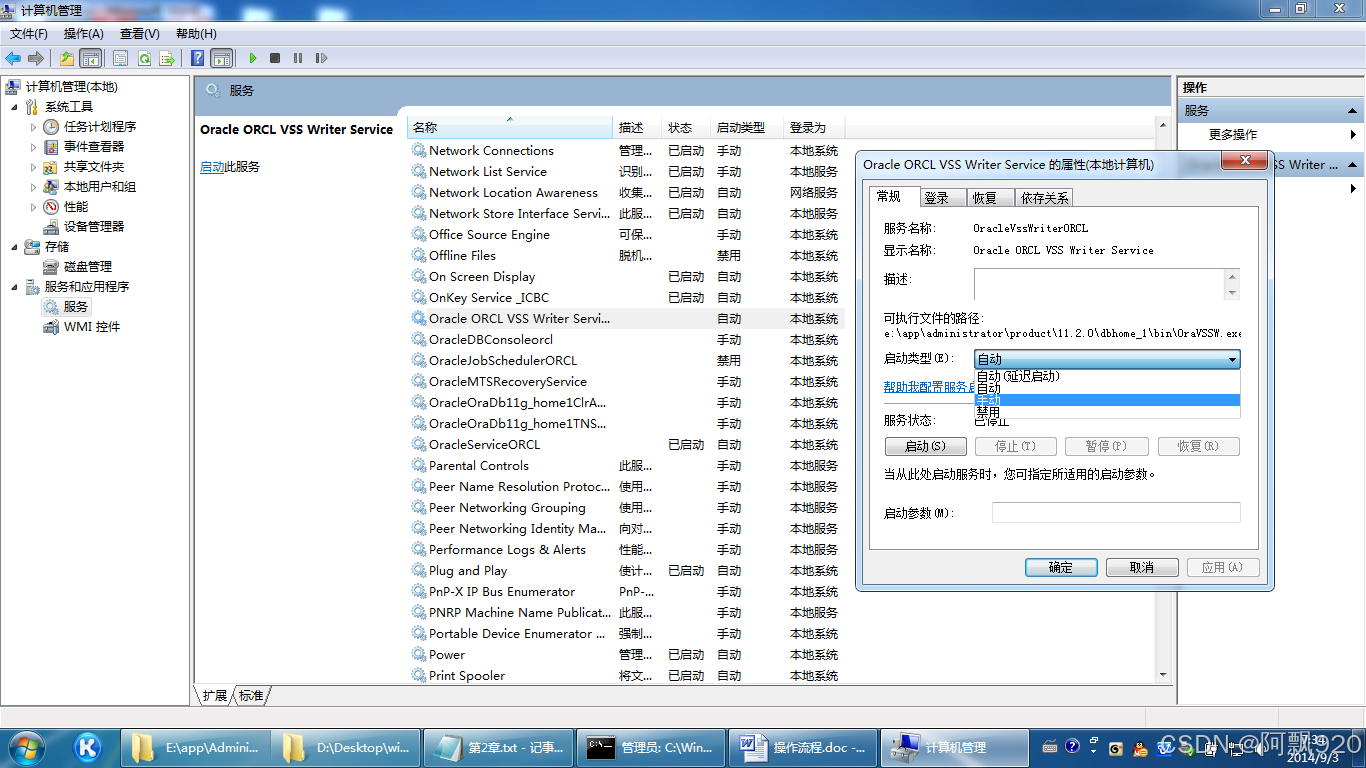The height and width of the screenshot is (768, 1366).
Task: Switch to the 操作流程.doc Word taskbar item
Action: [x=803, y=747]
